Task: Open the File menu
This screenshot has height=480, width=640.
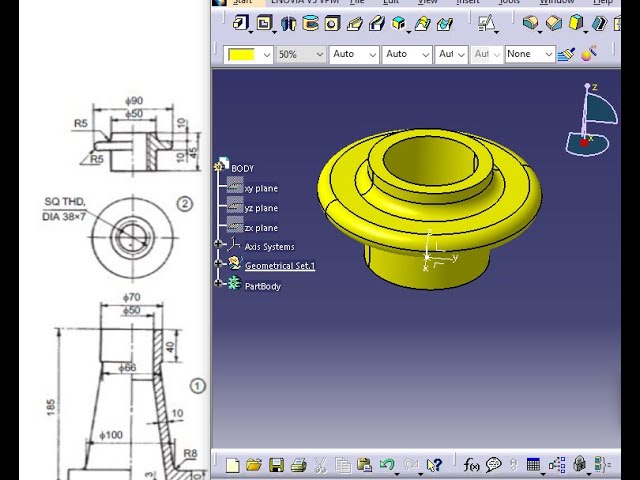Action: point(356,2)
